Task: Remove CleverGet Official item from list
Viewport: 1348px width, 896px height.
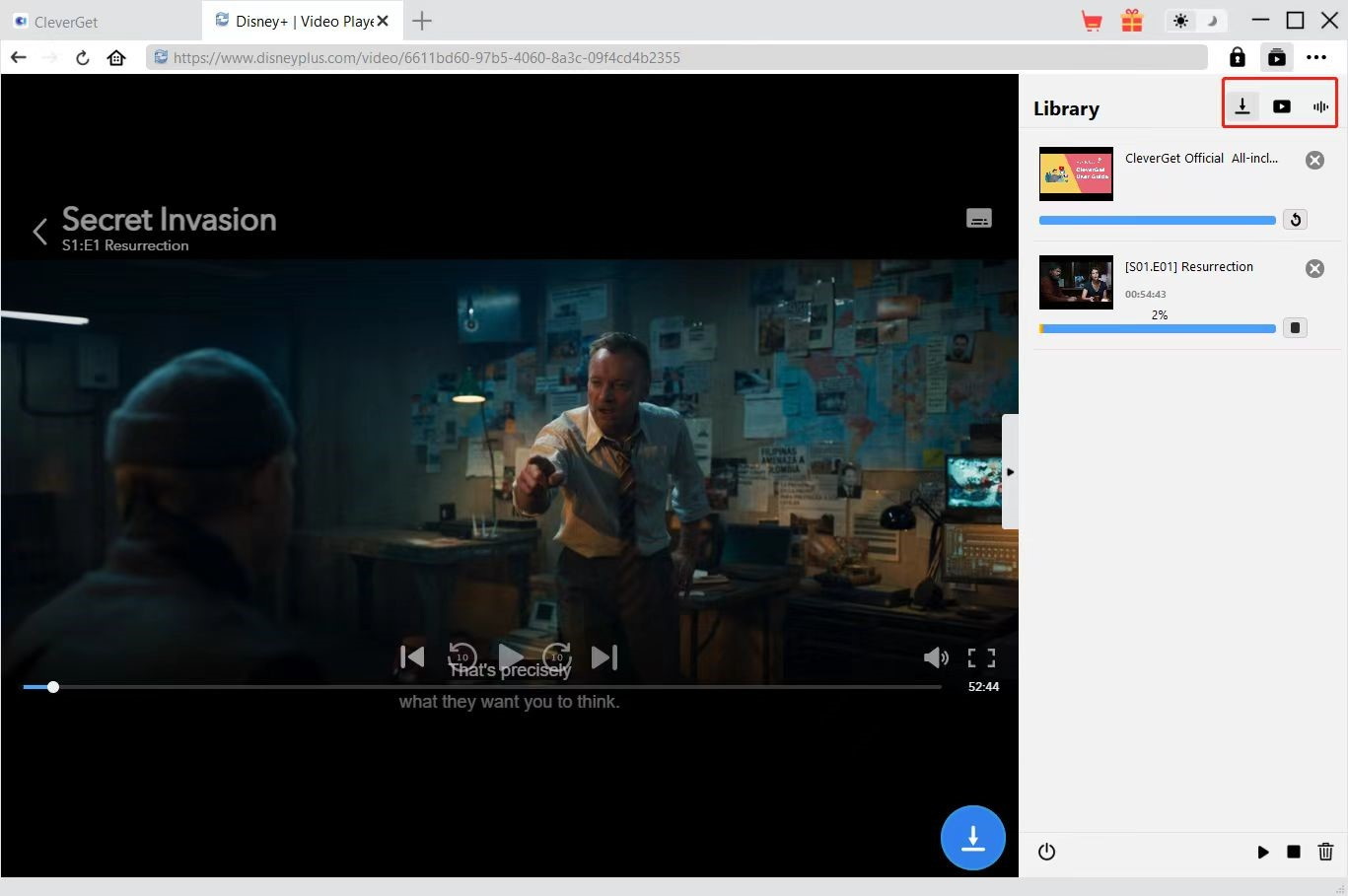Action: pyautogui.click(x=1314, y=160)
